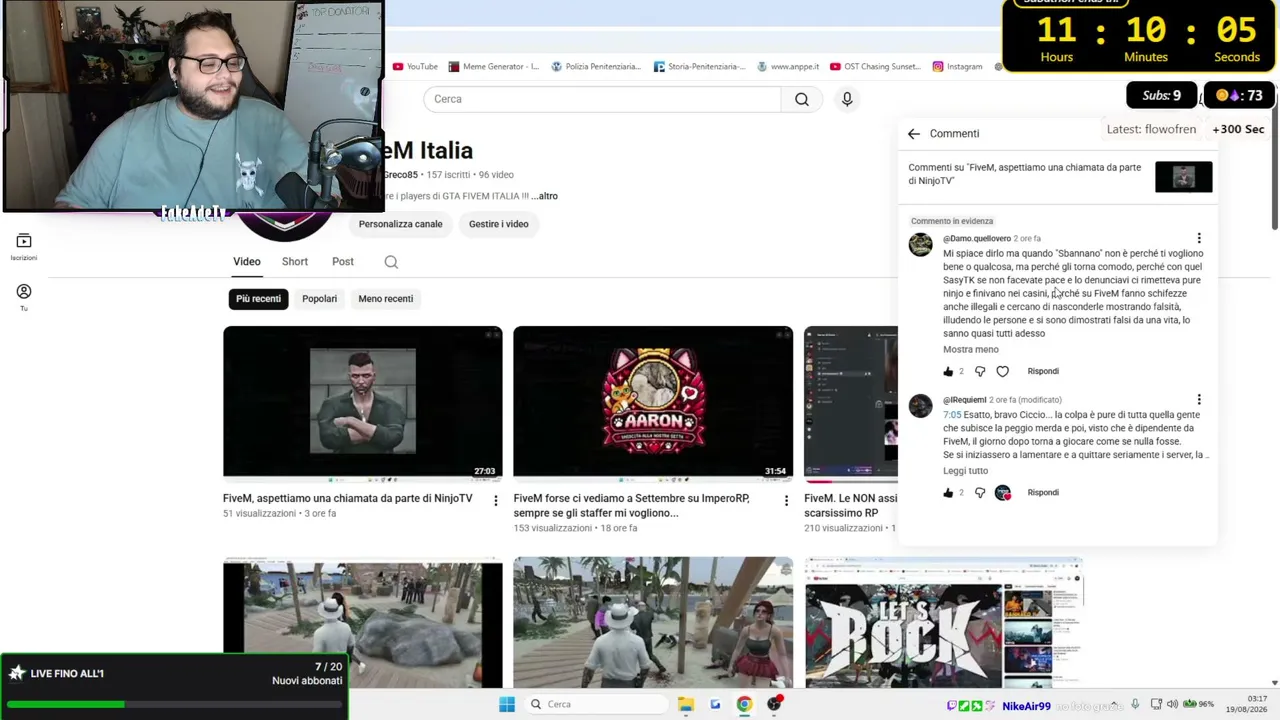The width and height of the screenshot is (1280, 720).
Task: Open options menu on @Damo.quellovero's comment
Action: 1199,238
